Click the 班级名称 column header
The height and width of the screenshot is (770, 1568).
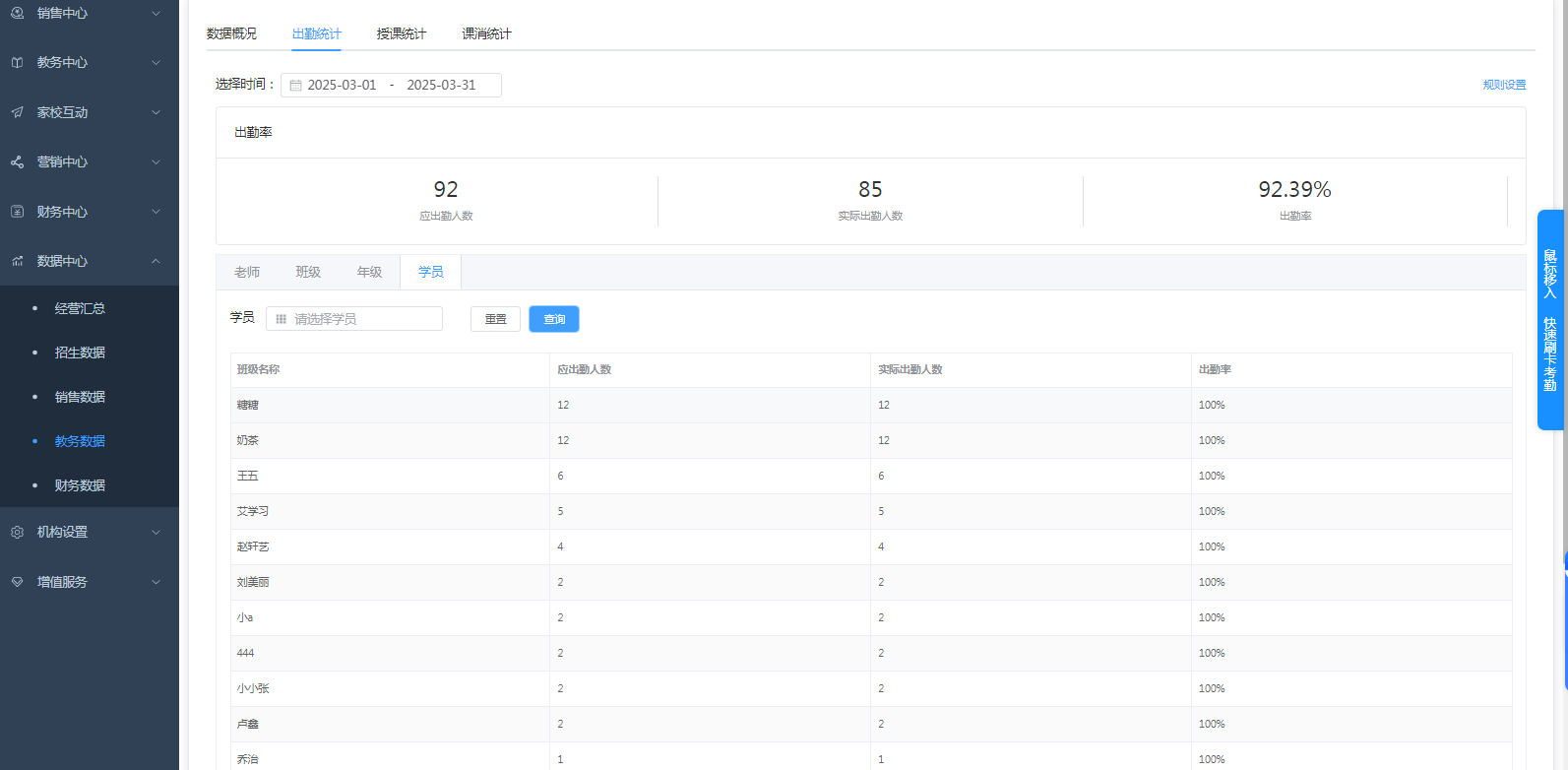258,369
